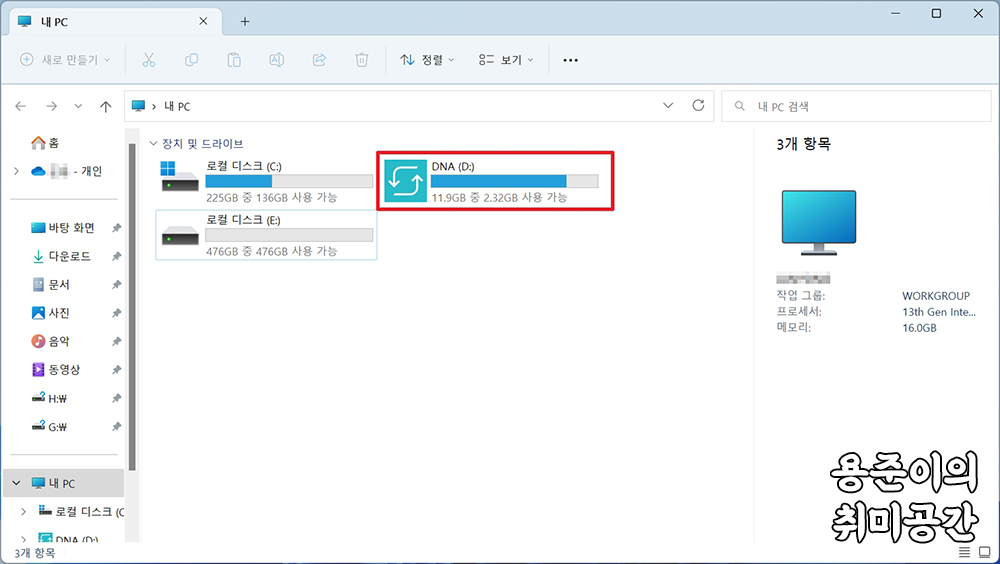Refresh the 내 PC view
The width and height of the screenshot is (1000, 564).
698,105
